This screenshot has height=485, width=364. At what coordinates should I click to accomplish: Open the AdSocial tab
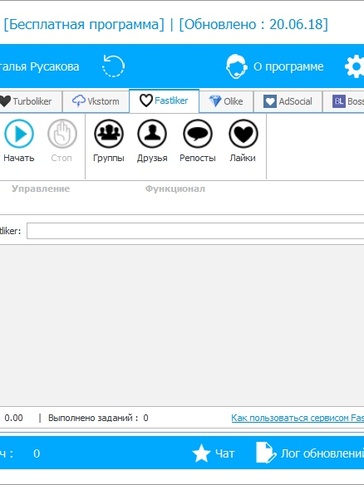pyautogui.click(x=288, y=101)
